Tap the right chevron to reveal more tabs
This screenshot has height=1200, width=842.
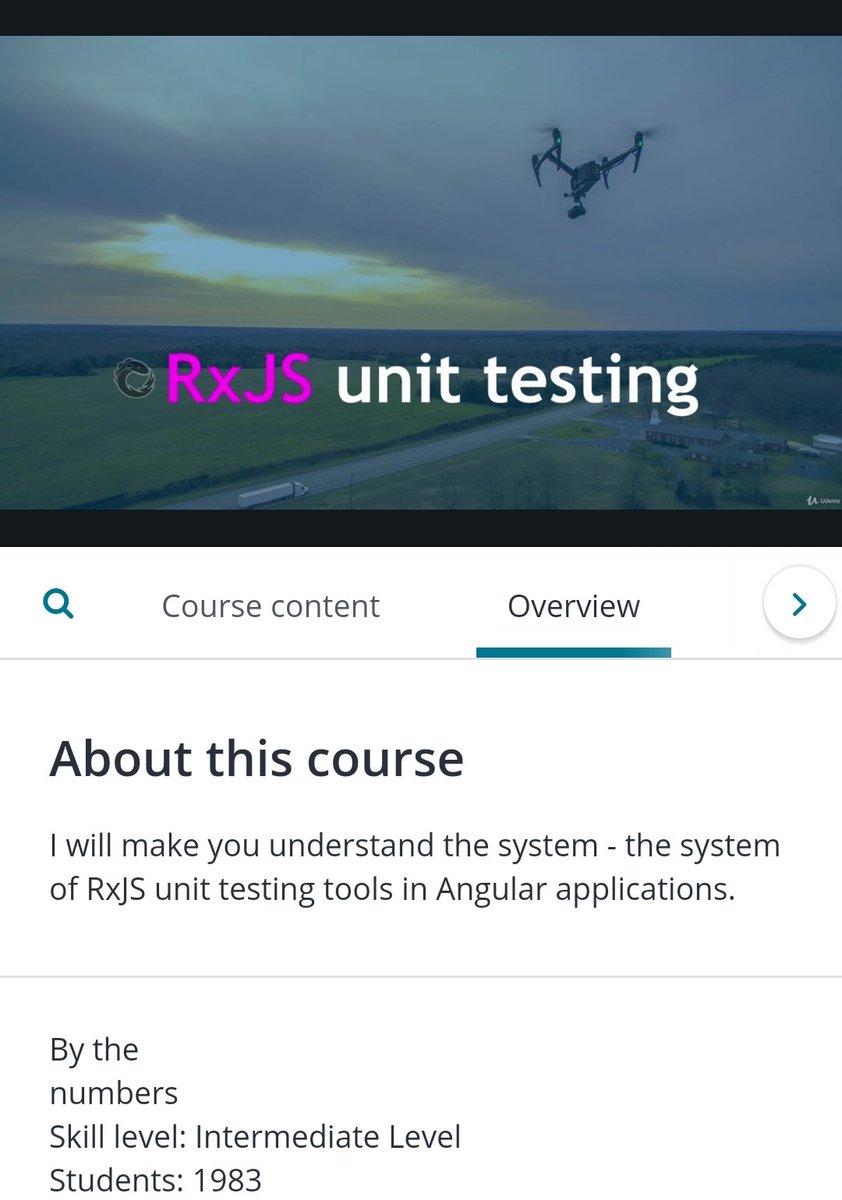tap(798, 603)
